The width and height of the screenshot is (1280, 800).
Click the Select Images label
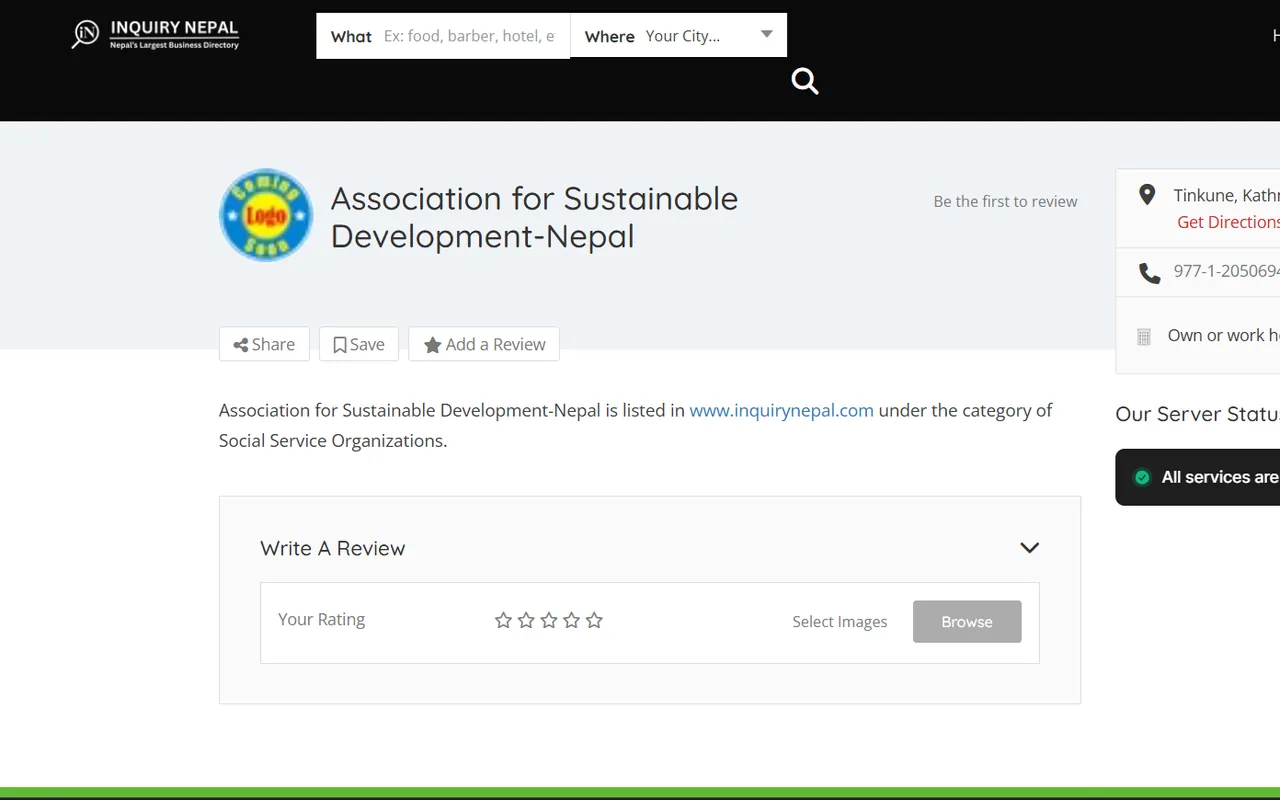pyautogui.click(x=840, y=621)
